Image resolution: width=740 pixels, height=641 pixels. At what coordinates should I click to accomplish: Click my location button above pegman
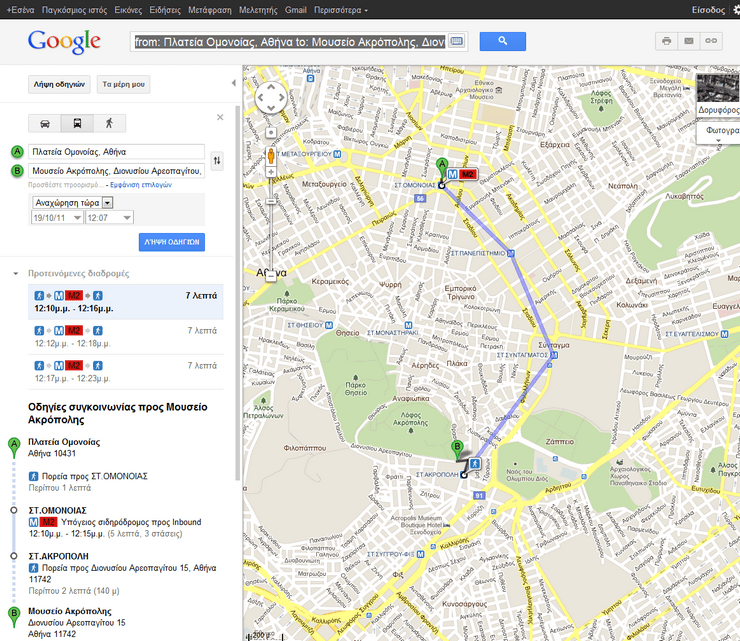[271, 133]
